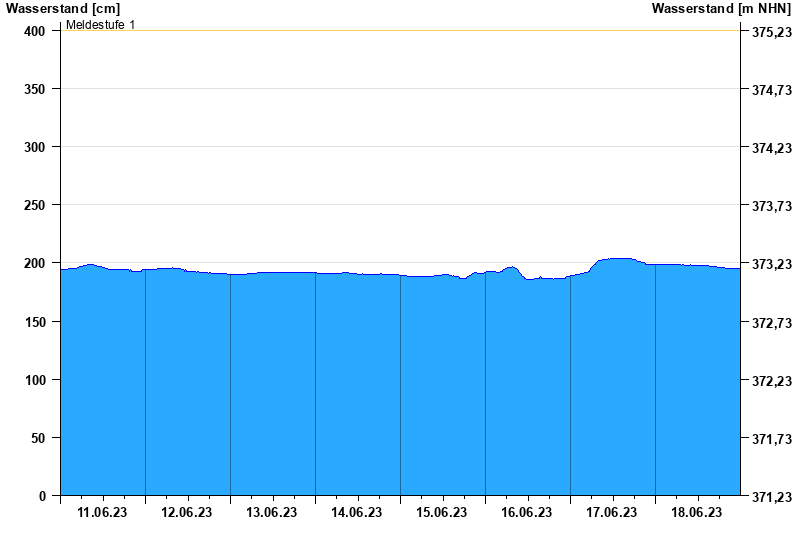The width and height of the screenshot is (800, 550).
Task: Click the 16.06.23 date label
Action: 527,513
